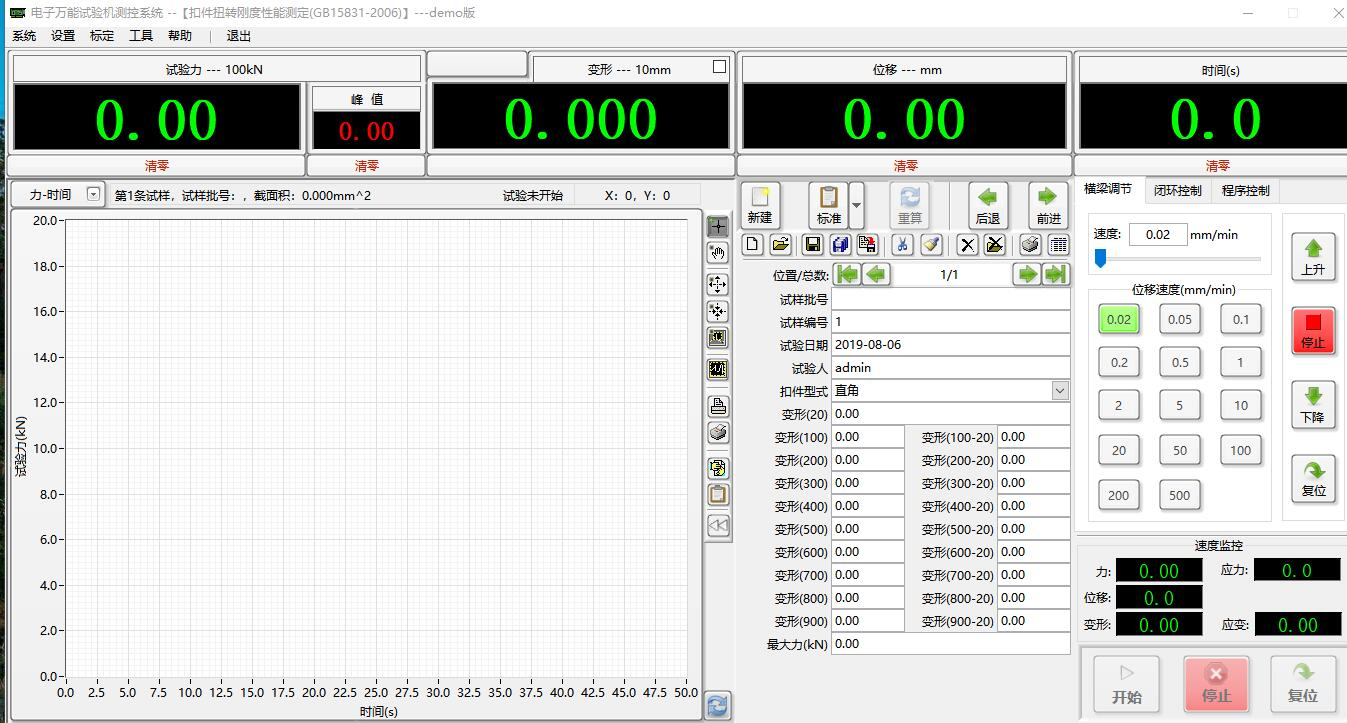Click the floppy disk save icon
Screen dimensions: 1347x723
pyautogui.click(x=813, y=245)
